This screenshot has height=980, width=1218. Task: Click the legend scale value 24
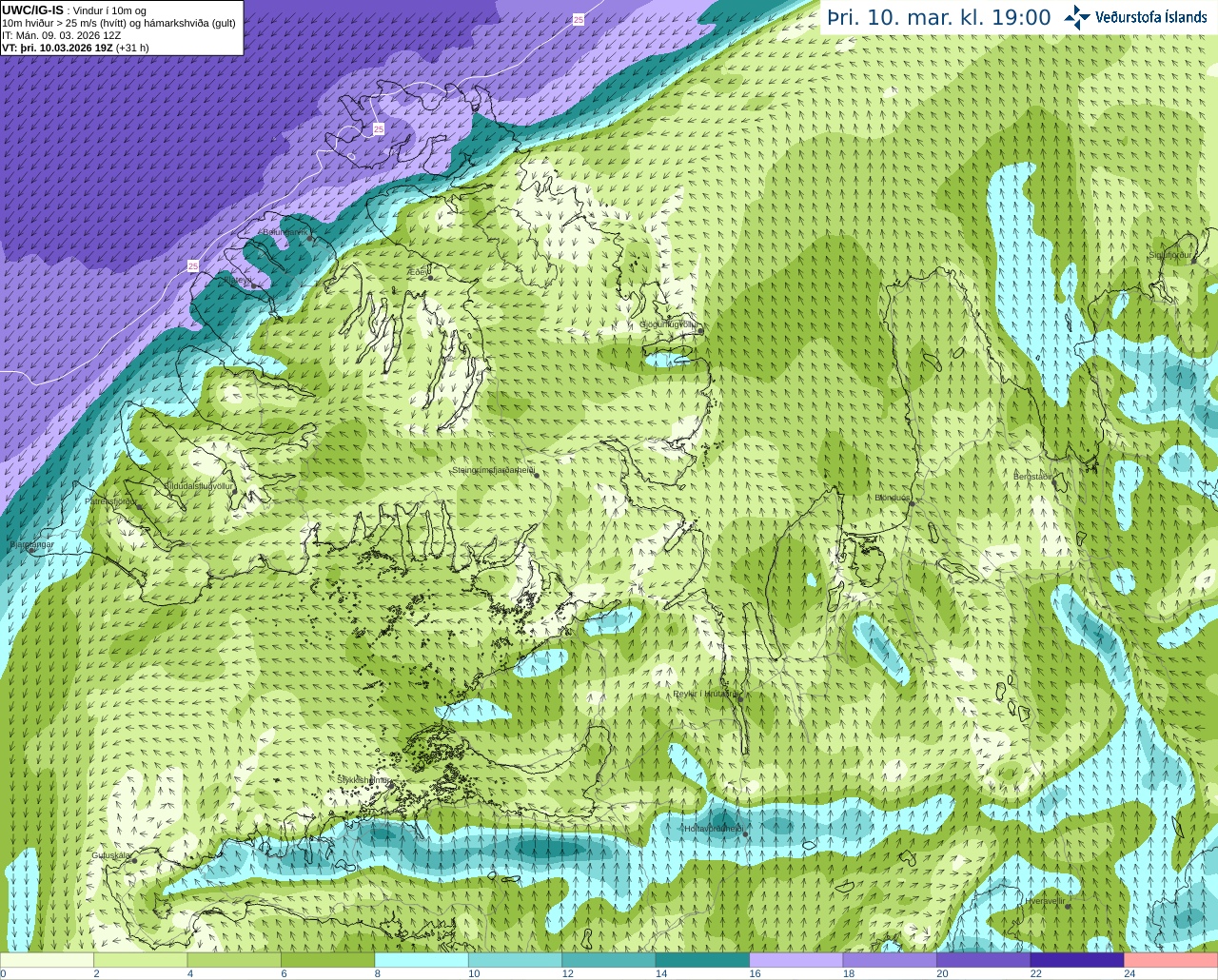tap(1130, 973)
